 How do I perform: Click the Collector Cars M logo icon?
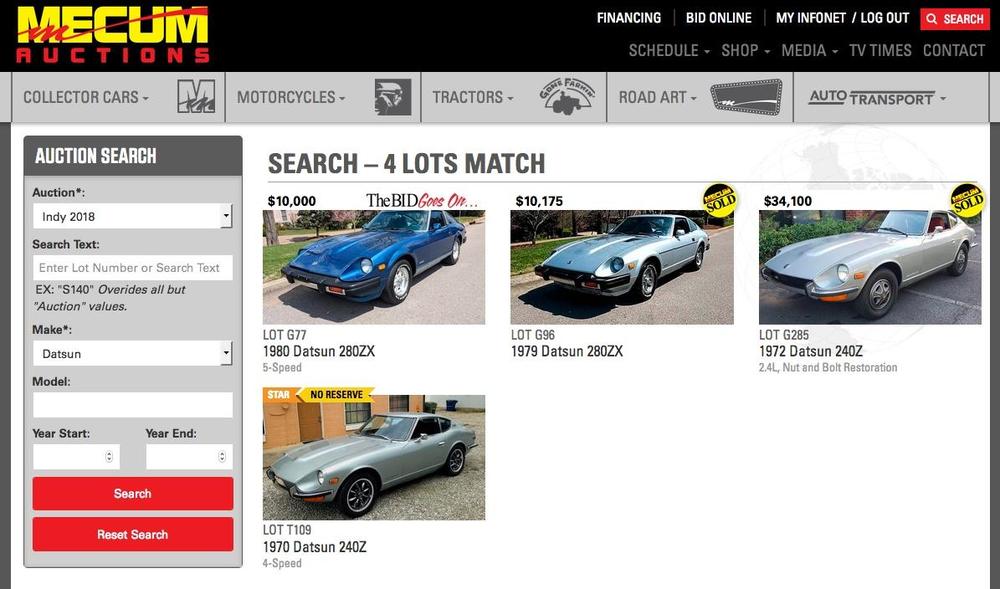pos(196,97)
